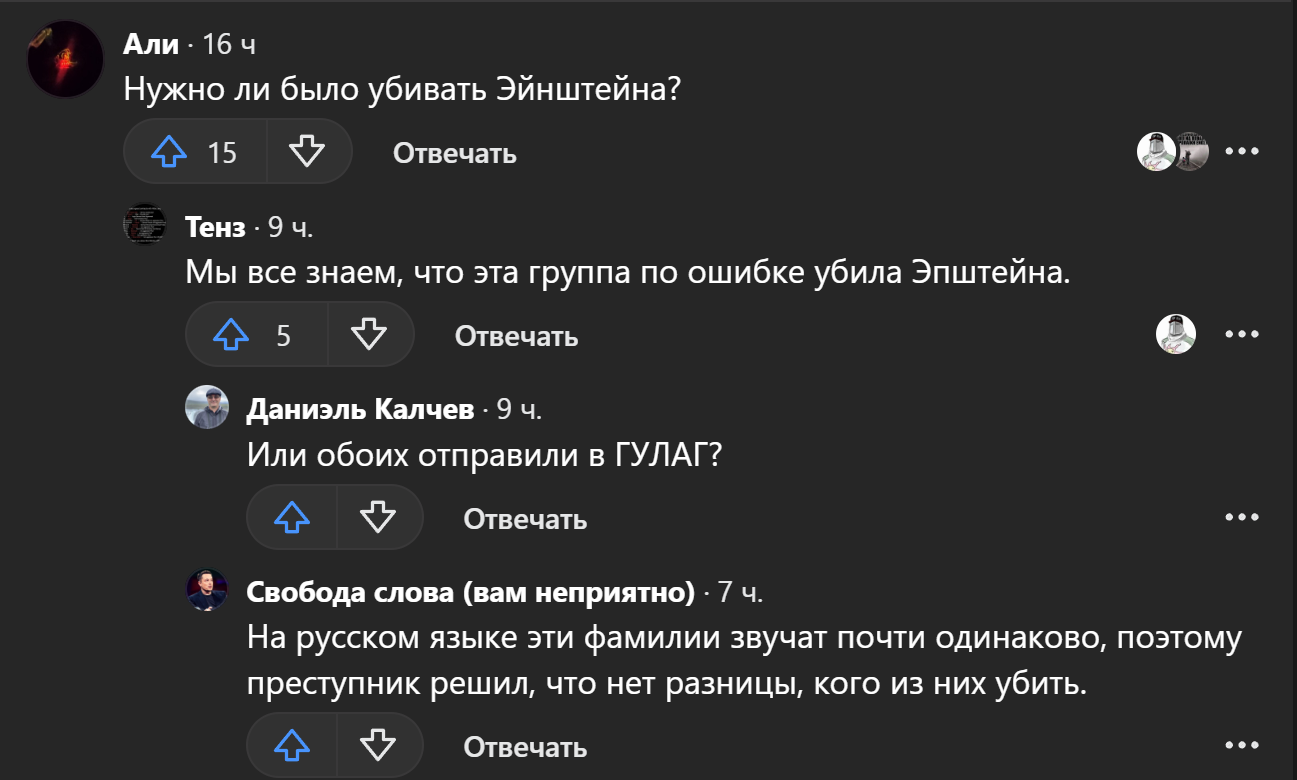Open more options for Даниэль Калчев's reply
Image resolution: width=1297 pixels, height=780 pixels.
coord(1241,518)
